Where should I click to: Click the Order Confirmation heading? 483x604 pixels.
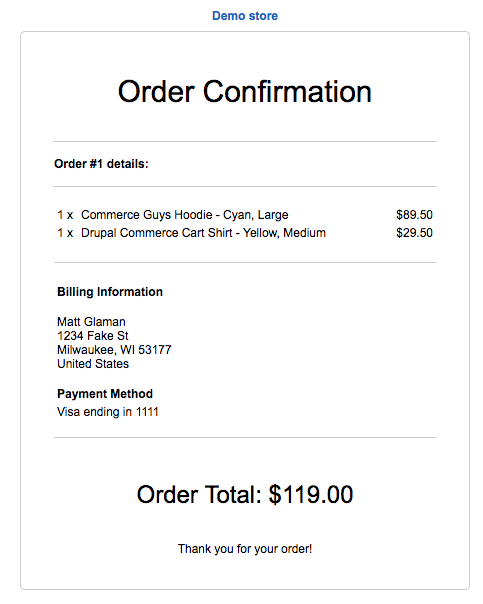245,92
